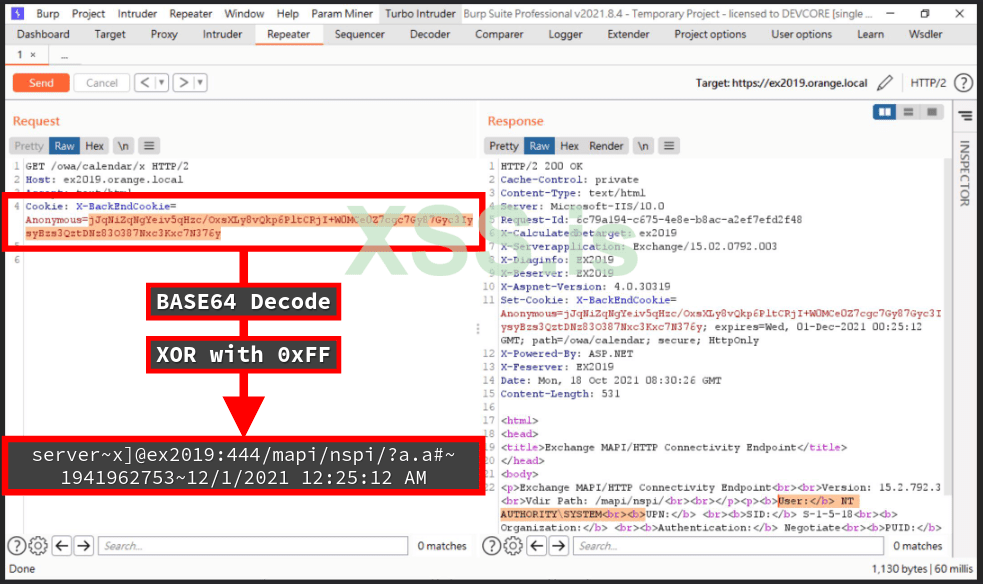The image size is (983, 584).
Task: Switch response view to Hex
Action: pyautogui.click(x=569, y=146)
